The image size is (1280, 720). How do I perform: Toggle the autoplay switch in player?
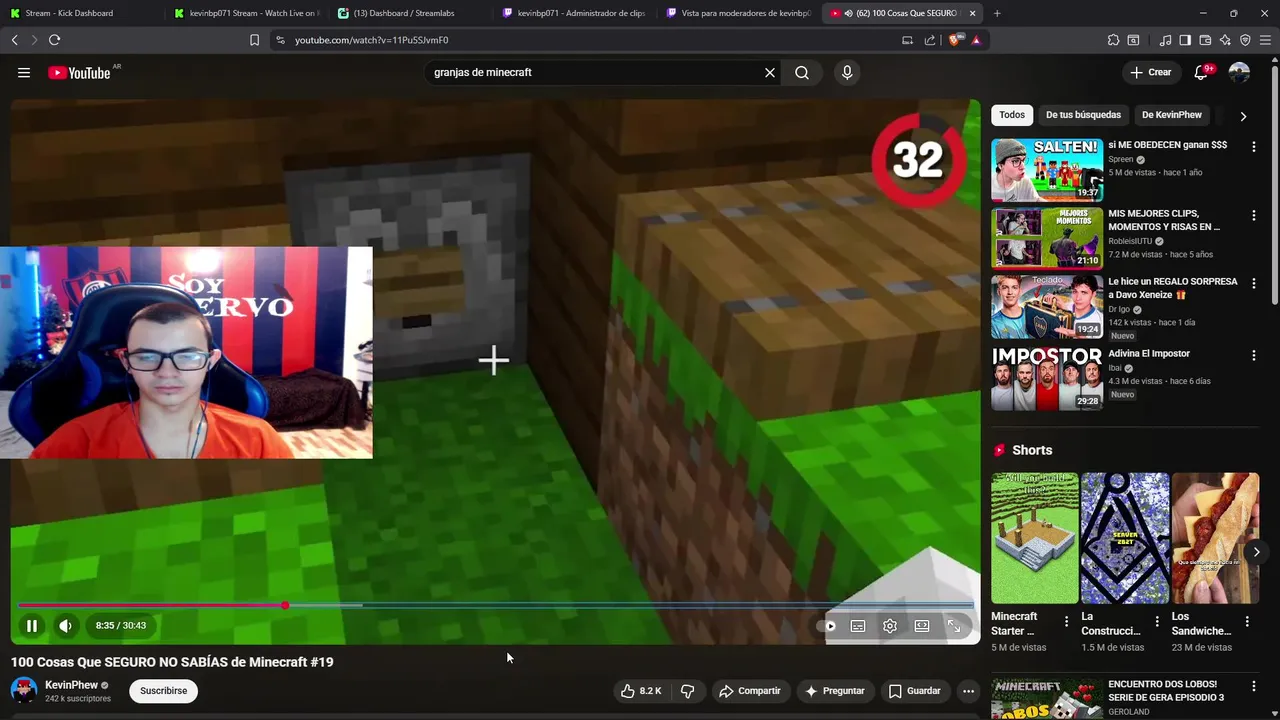click(x=827, y=626)
